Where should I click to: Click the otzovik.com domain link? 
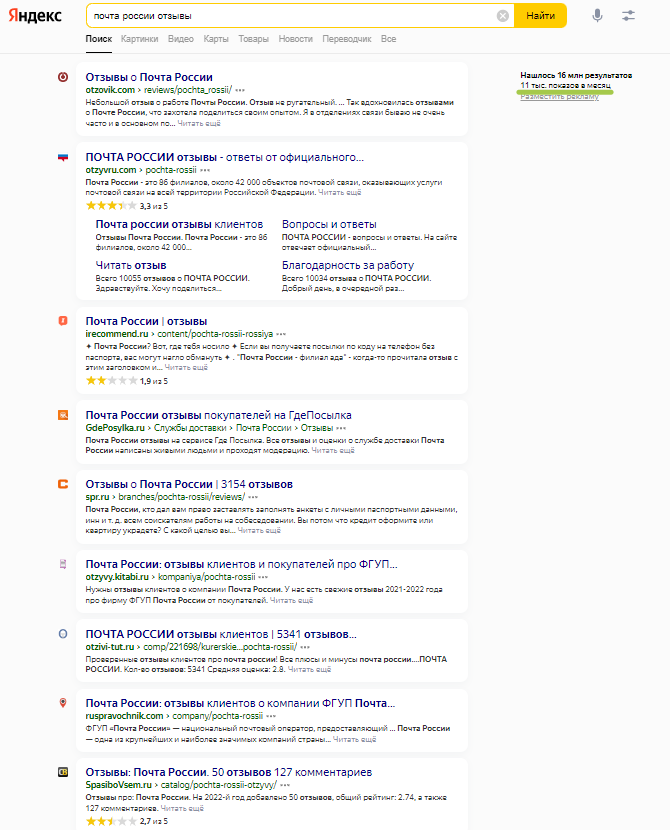[110, 90]
